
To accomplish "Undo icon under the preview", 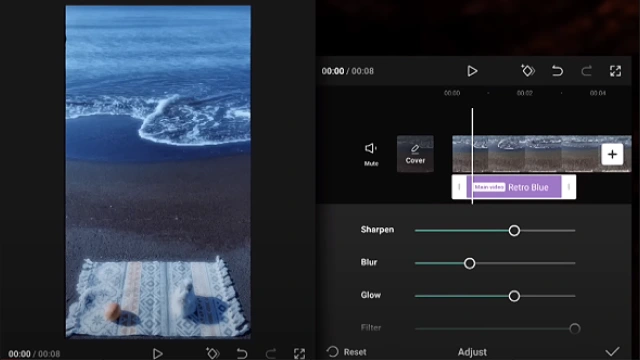I will (242, 353).
